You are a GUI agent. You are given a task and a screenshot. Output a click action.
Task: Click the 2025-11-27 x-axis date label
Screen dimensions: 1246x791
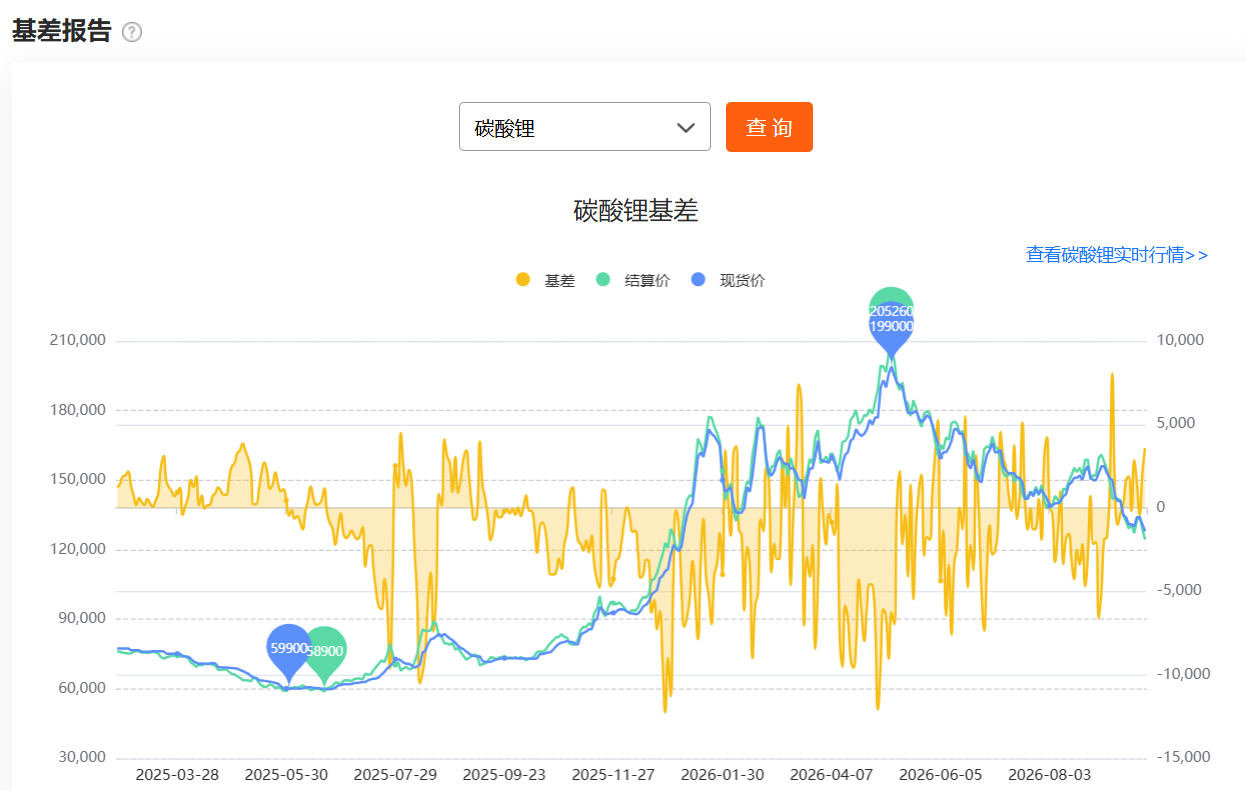coord(613,774)
